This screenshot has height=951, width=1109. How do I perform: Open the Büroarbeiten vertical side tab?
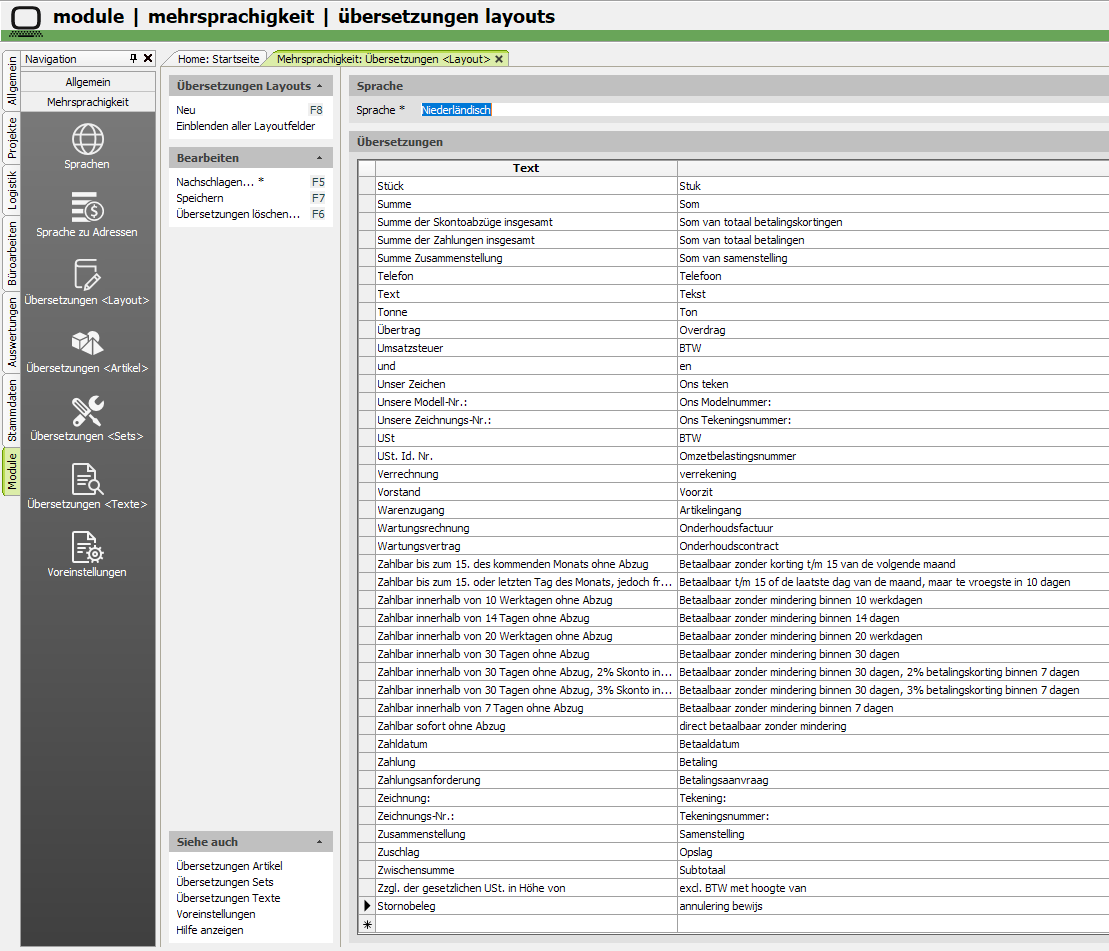[x=12, y=253]
